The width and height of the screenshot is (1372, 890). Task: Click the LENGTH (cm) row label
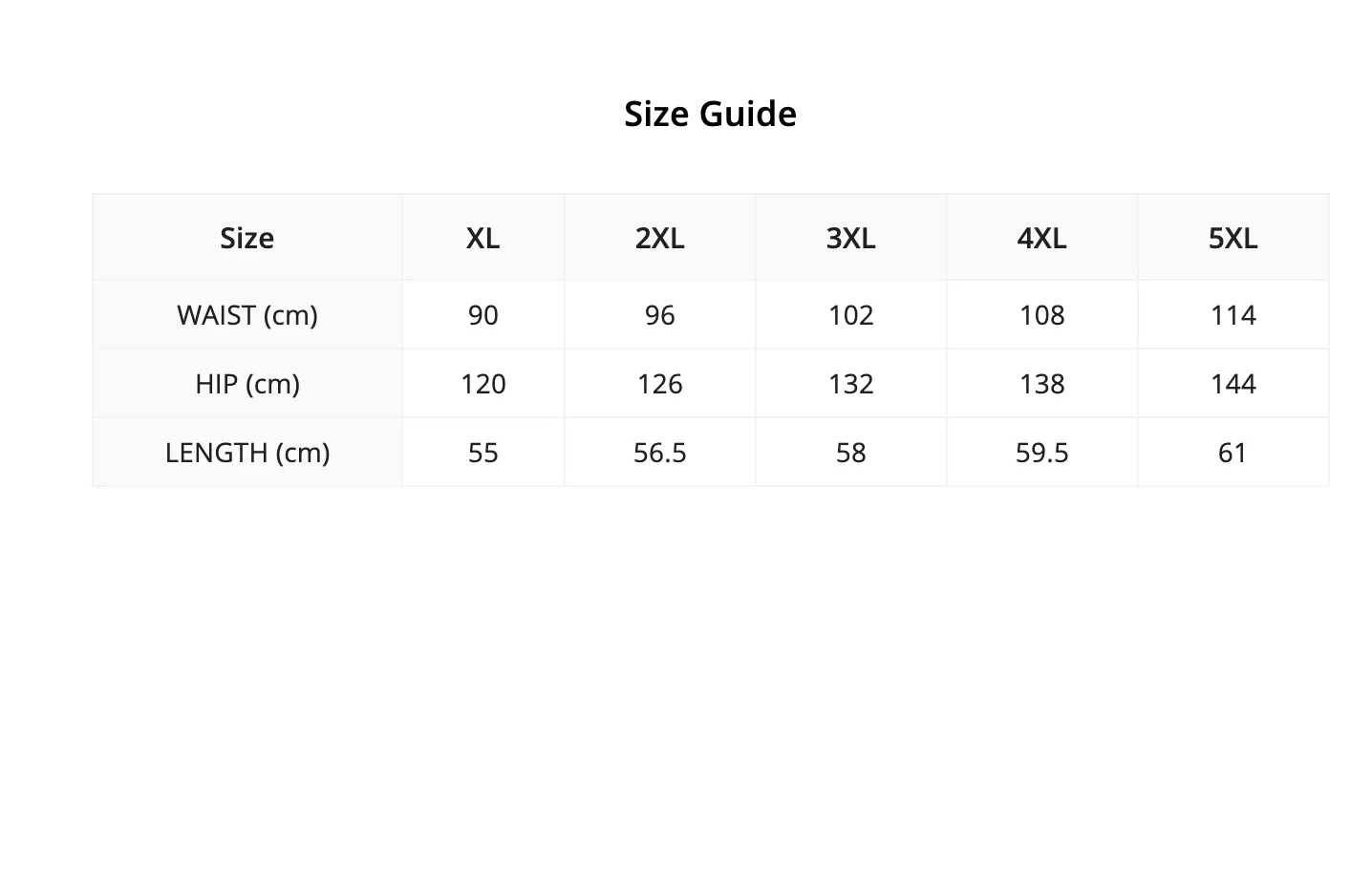coord(247,453)
